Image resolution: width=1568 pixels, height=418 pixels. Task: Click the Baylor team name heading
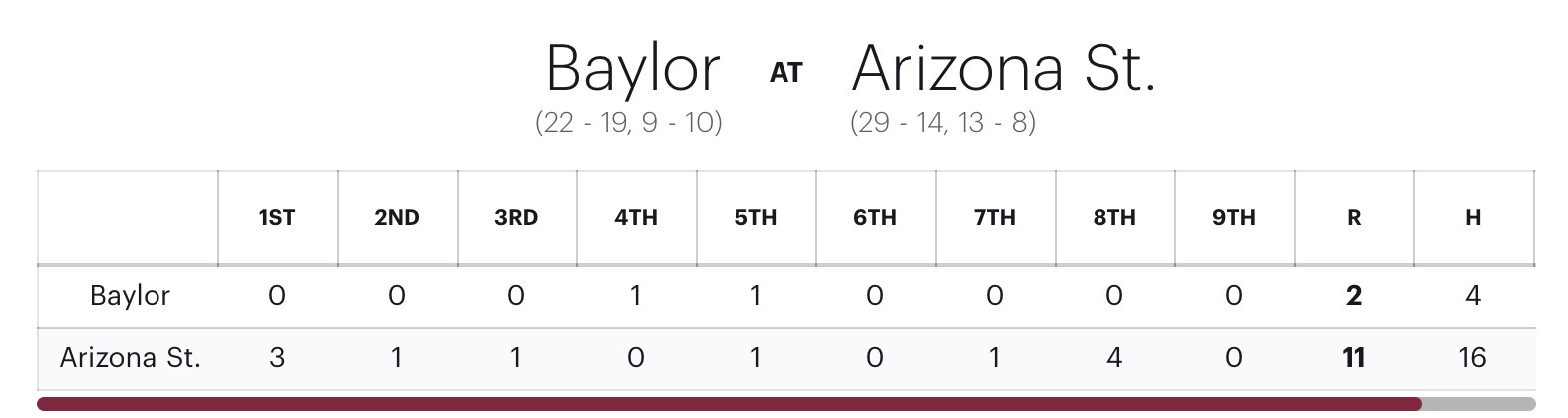coord(633,70)
